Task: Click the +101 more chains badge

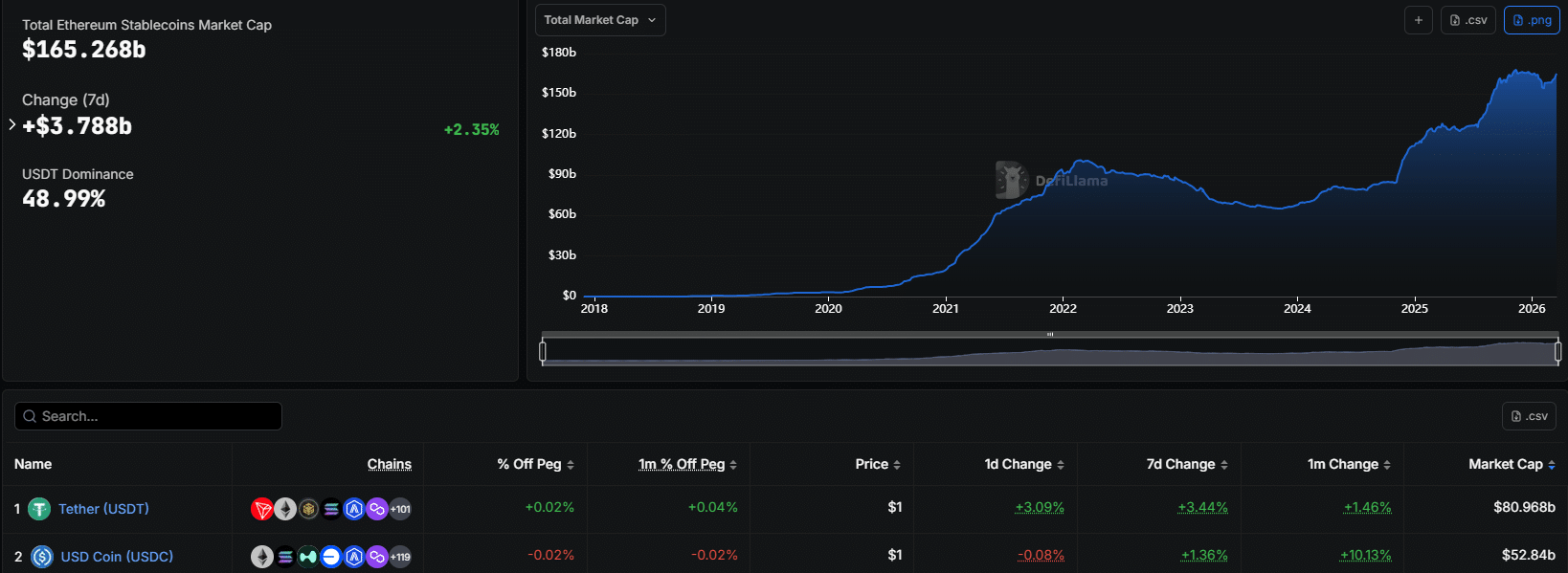Action: [400, 509]
